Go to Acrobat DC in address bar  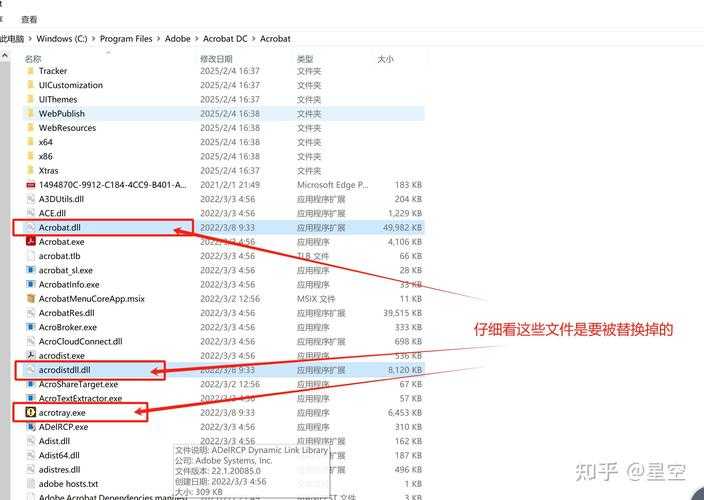coord(225,39)
